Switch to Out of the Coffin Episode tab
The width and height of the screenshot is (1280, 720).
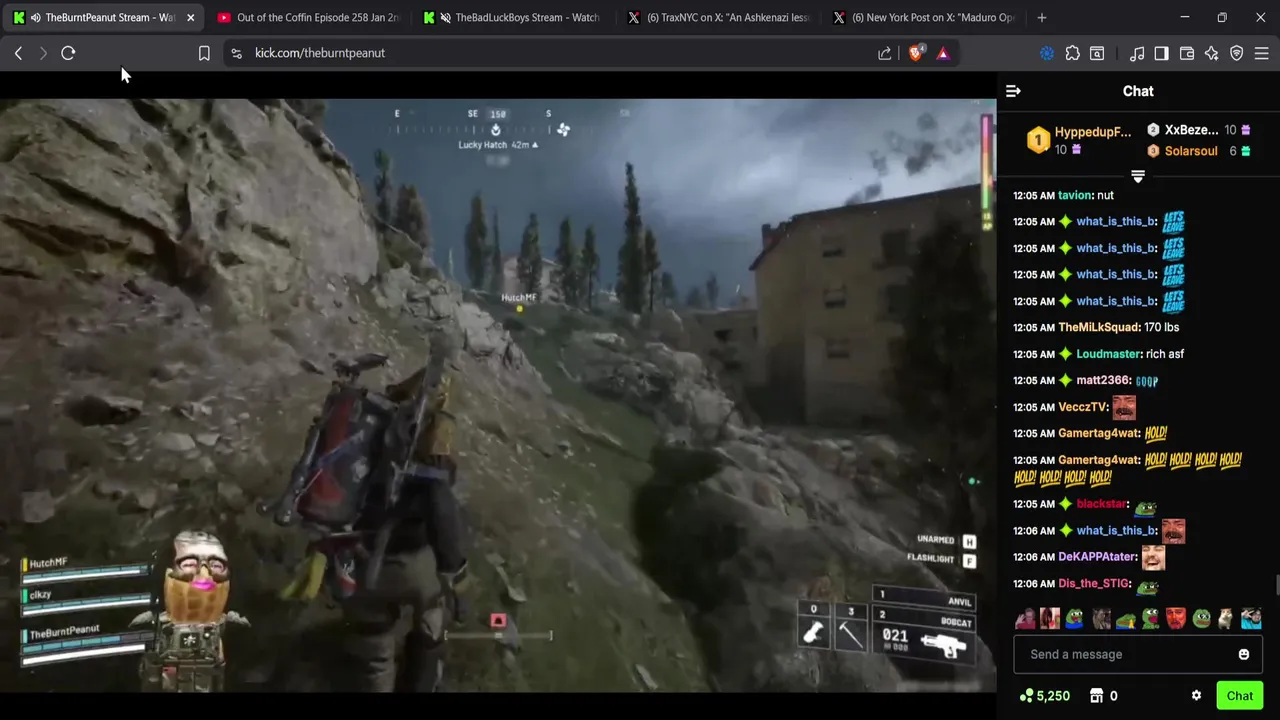(307, 17)
